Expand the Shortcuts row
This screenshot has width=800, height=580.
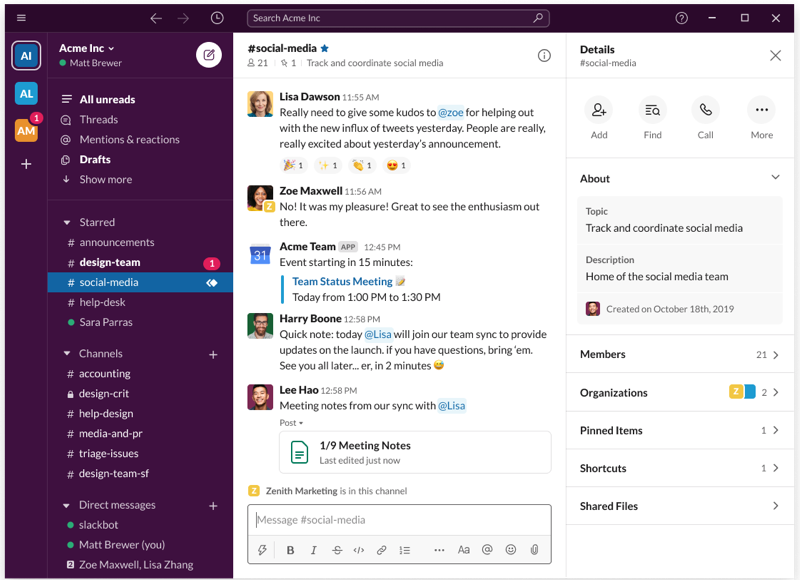coord(680,468)
